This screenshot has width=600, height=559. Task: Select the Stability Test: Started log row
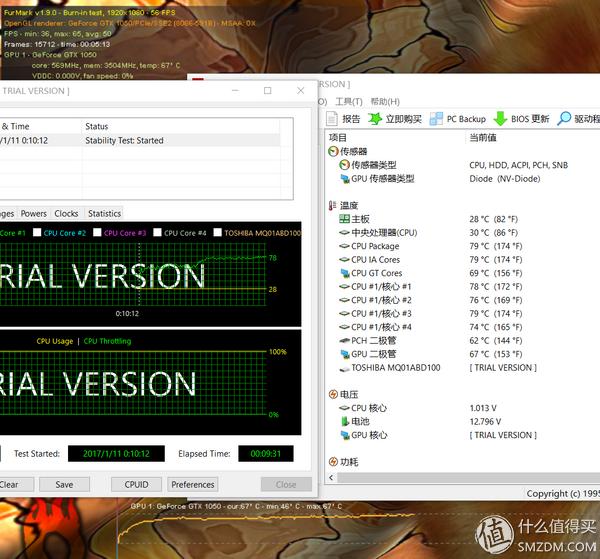coord(140,140)
